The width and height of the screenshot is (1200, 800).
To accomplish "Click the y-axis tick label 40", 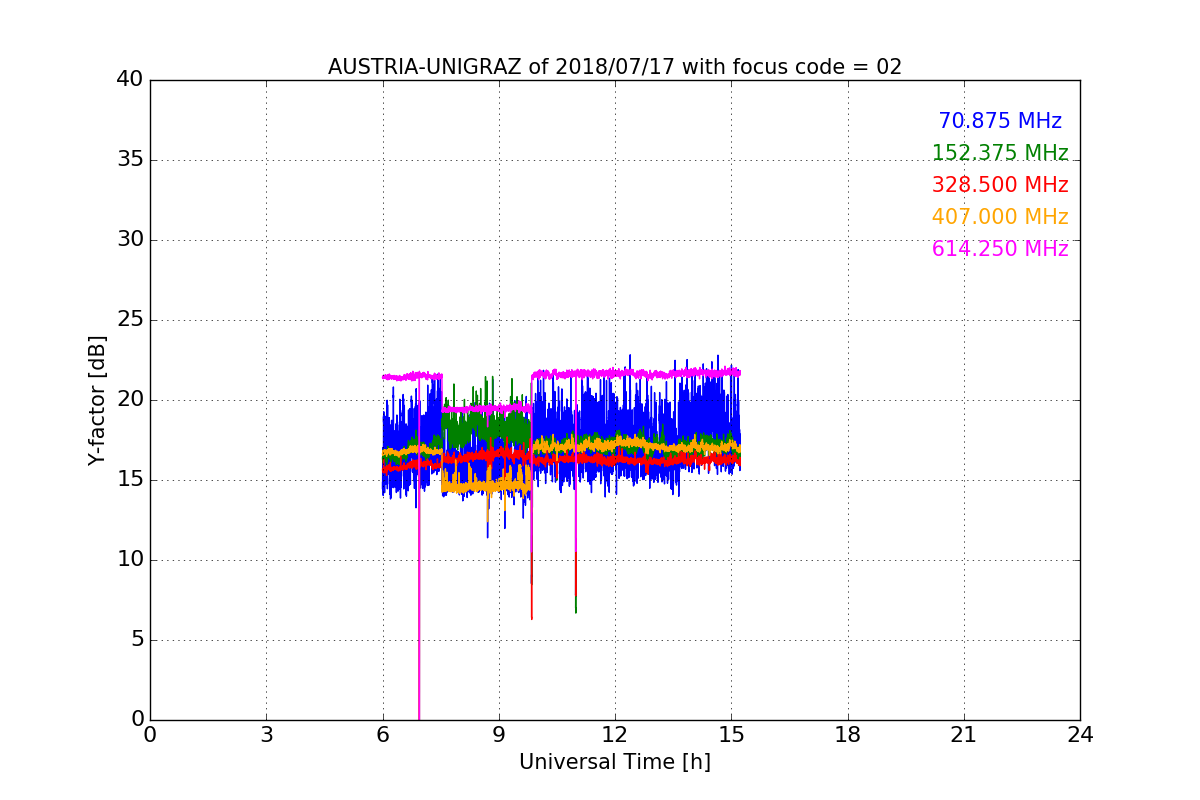I will tap(130, 80).
